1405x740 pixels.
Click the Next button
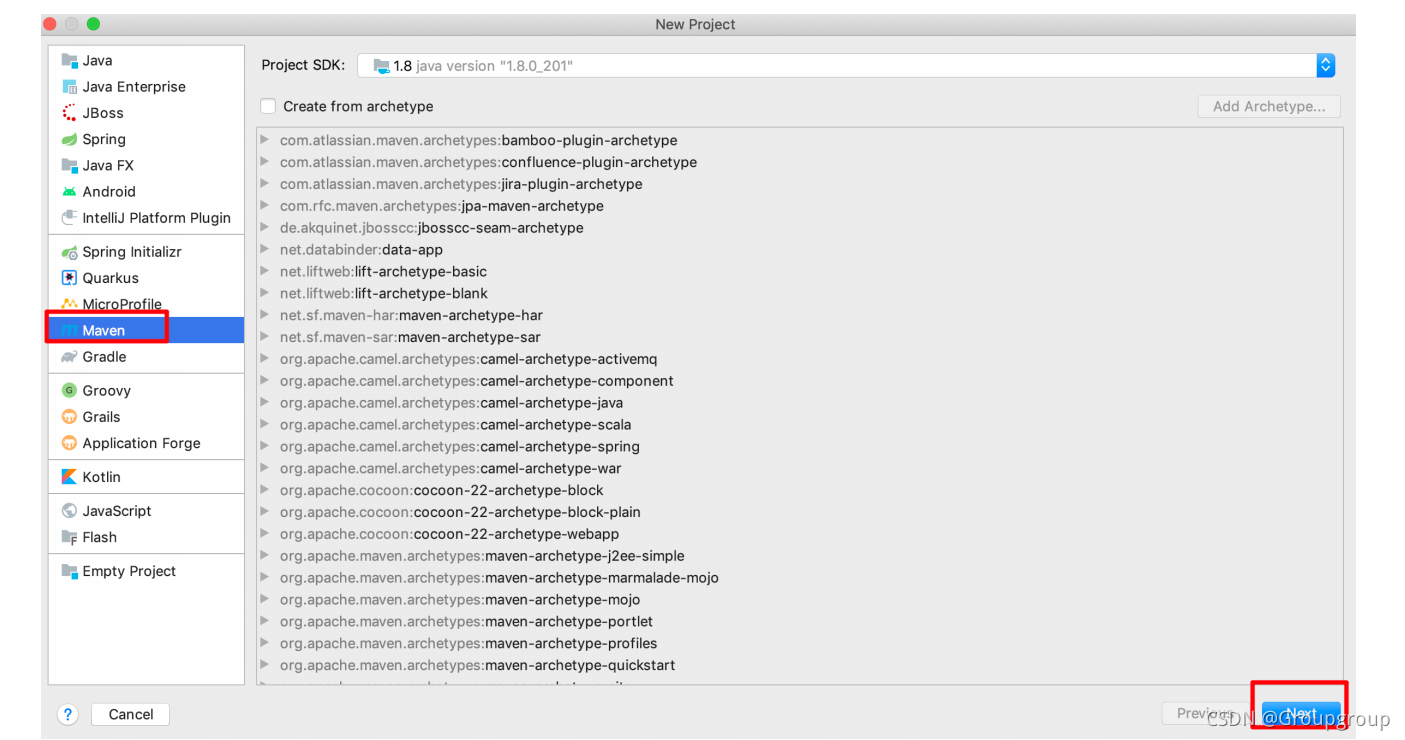[x=1301, y=714]
